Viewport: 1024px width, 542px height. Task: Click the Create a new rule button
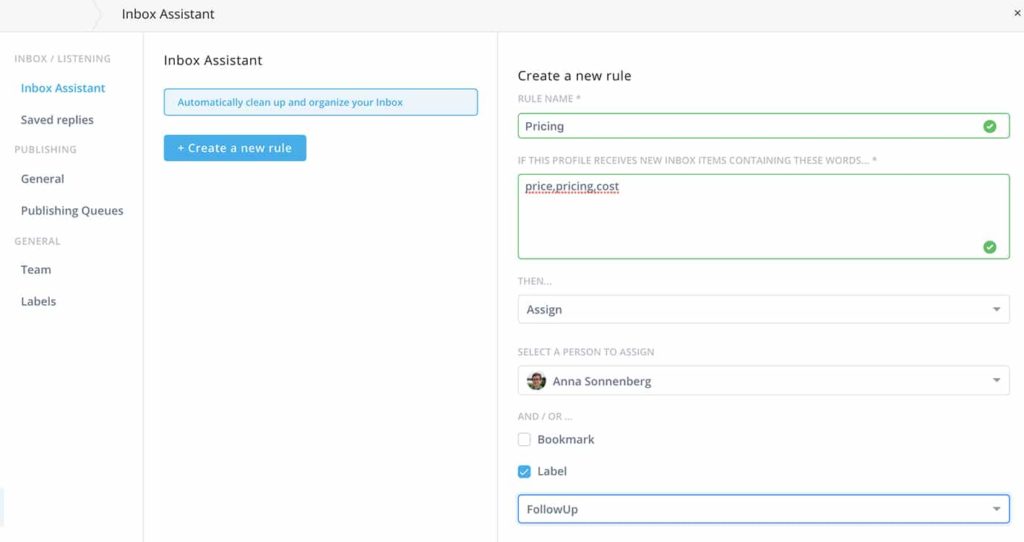(235, 148)
